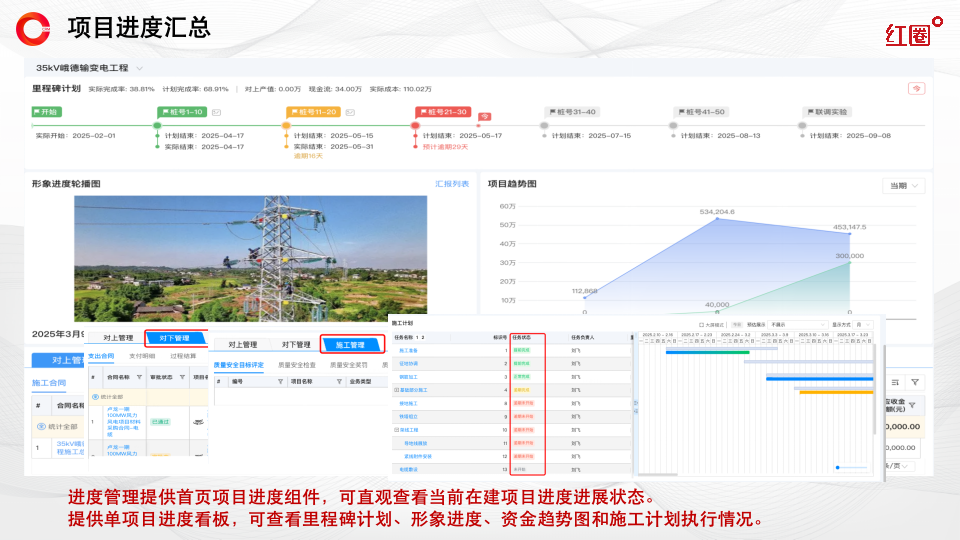Click the filter icon in 合同名称 column
The width and height of the screenshot is (960, 540).
(x=139, y=377)
